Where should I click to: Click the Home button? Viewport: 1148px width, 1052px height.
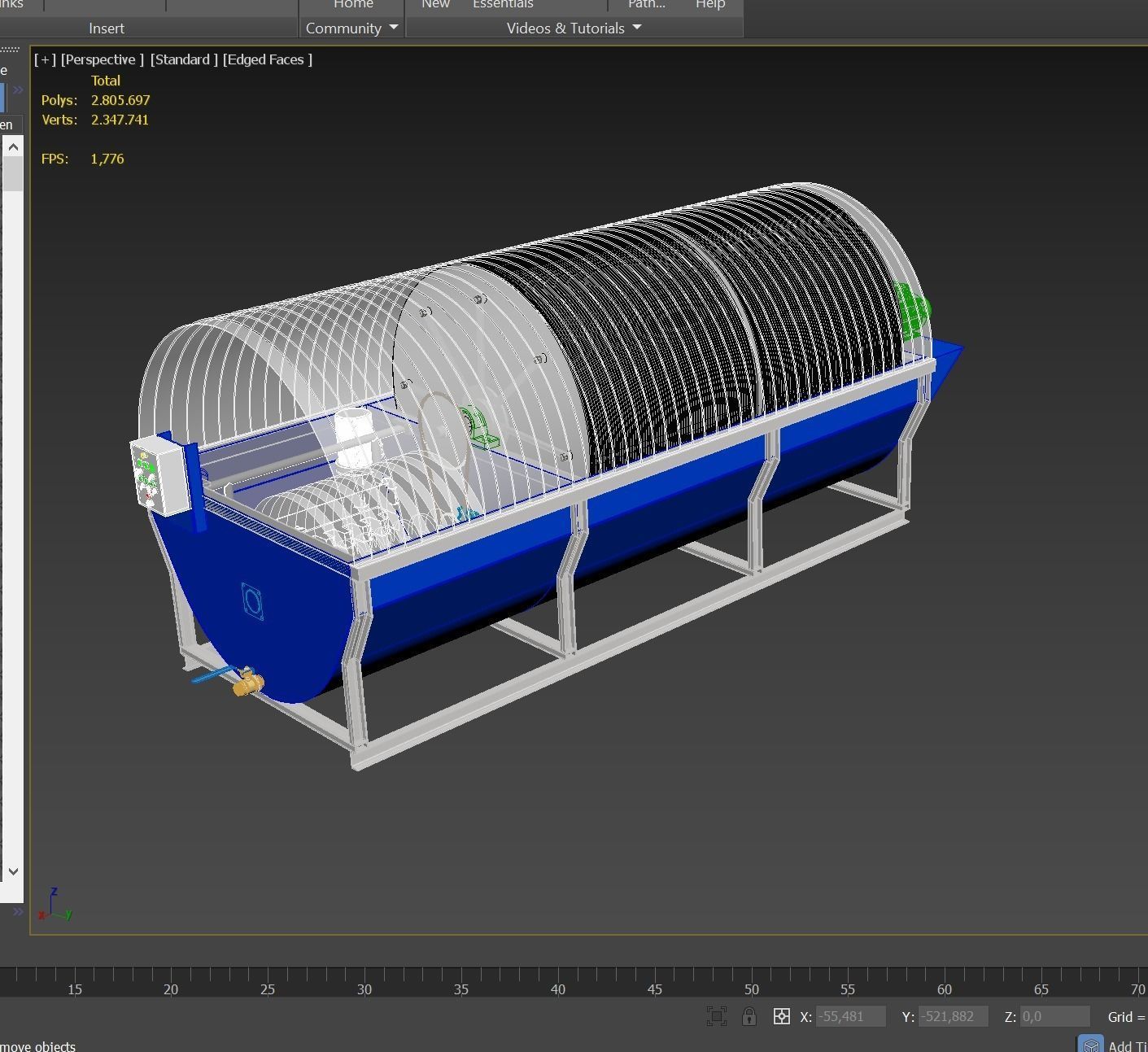pos(352,5)
